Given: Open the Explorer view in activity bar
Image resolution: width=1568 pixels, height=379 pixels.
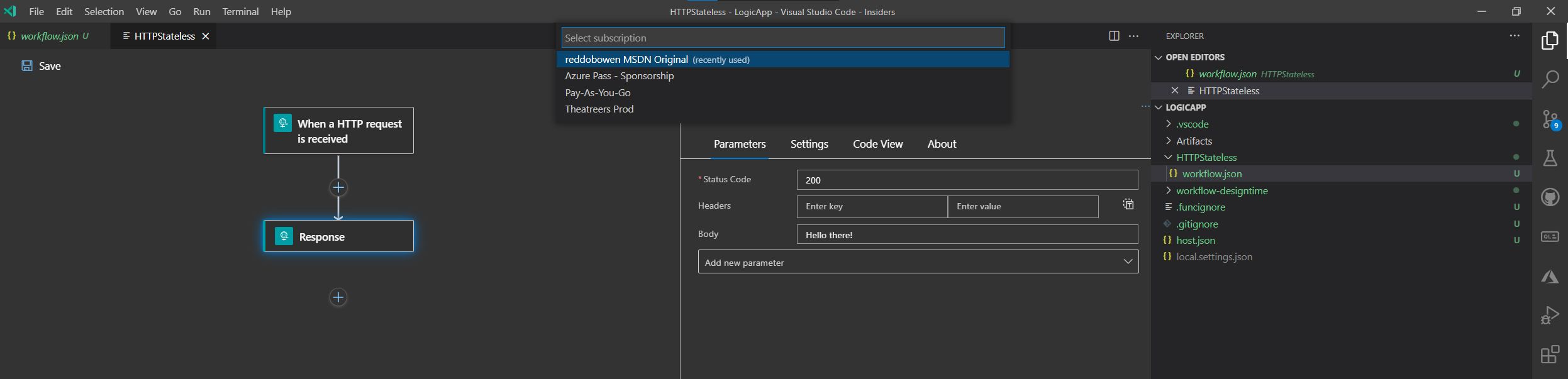Looking at the screenshot, I should coord(1550,41).
